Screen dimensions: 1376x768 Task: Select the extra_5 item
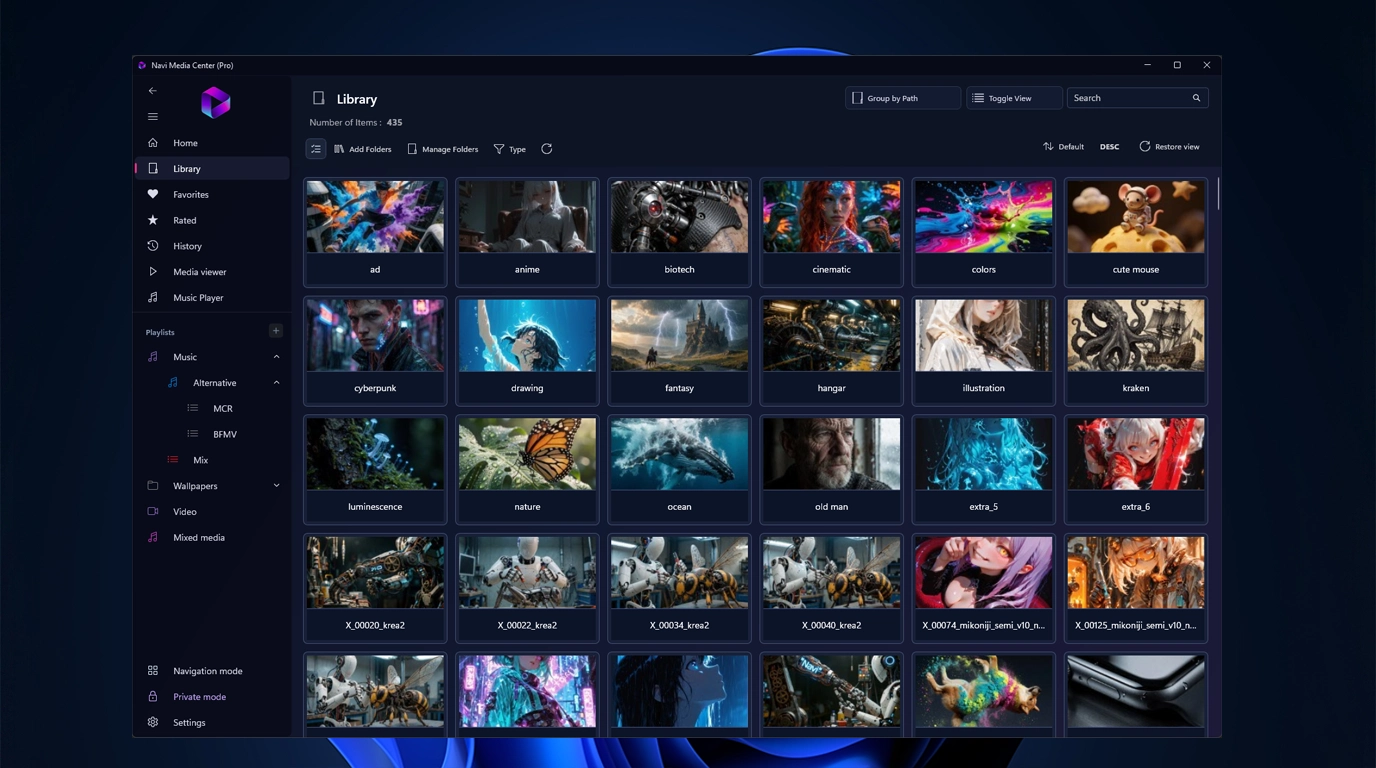983,470
